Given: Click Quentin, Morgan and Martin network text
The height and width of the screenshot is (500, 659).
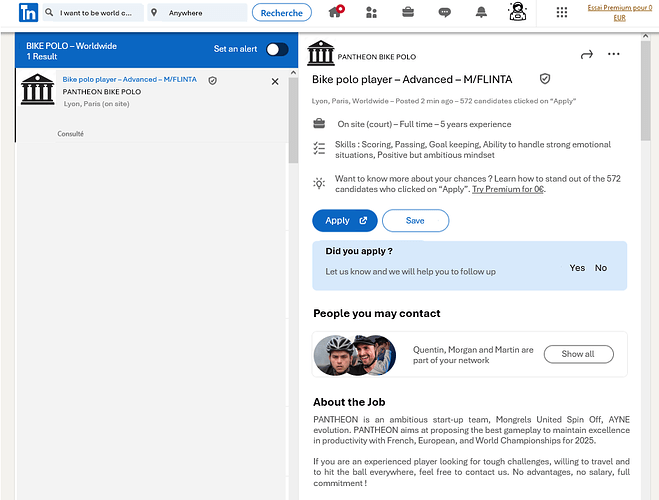Looking at the screenshot, I should pos(473,355).
